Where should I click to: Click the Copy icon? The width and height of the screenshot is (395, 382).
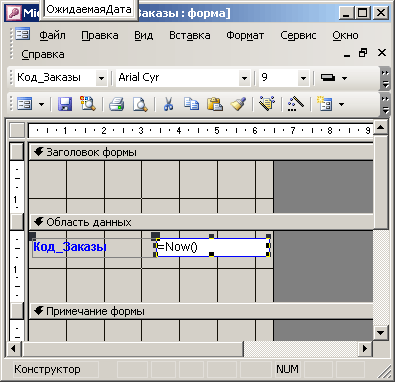coord(191,104)
